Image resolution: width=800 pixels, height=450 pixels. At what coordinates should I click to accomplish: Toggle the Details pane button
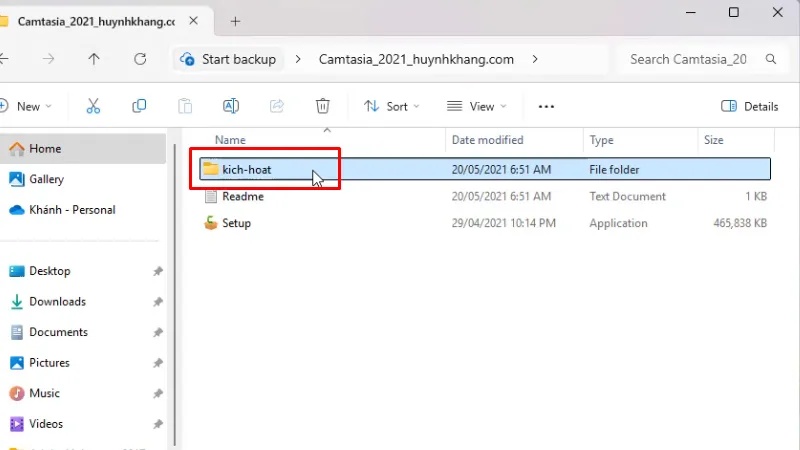pyautogui.click(x=749, y=106)
